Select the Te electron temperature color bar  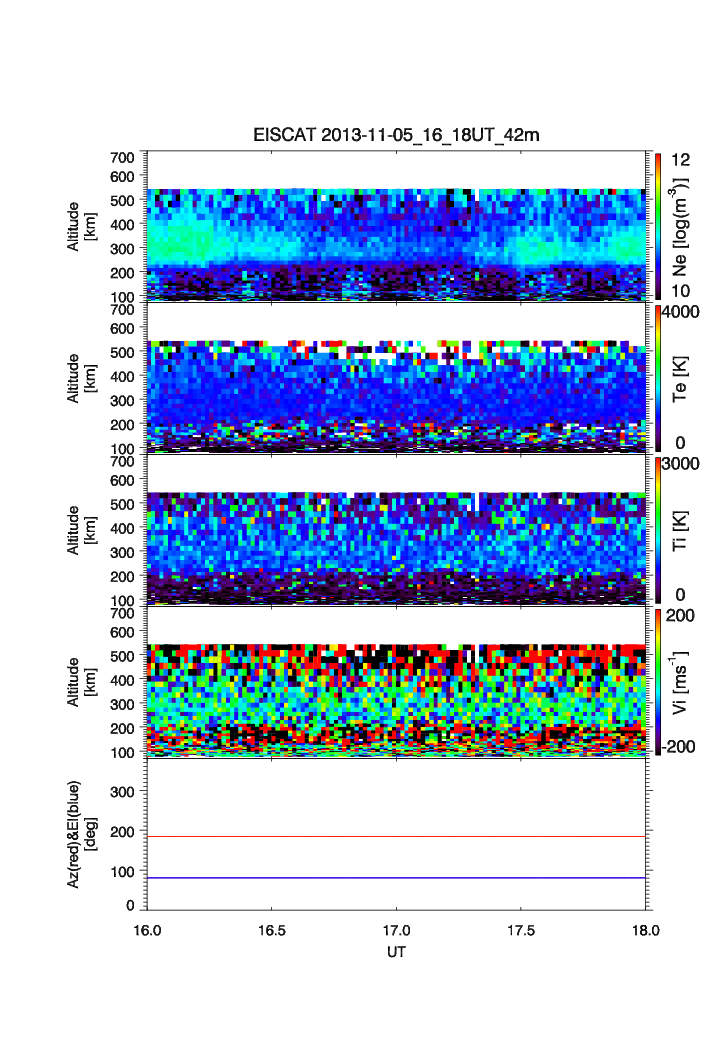pyautogui.click(x=658, y=378)
